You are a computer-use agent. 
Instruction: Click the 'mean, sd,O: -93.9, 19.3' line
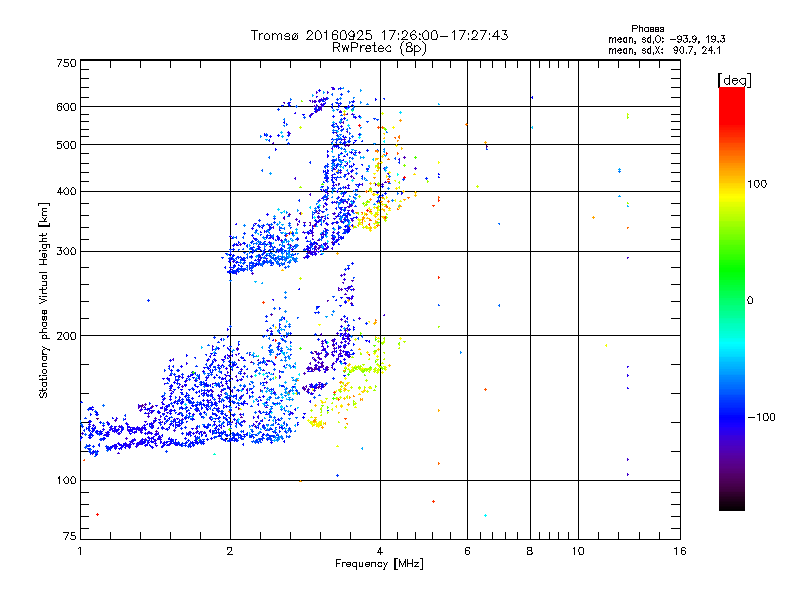666,39
